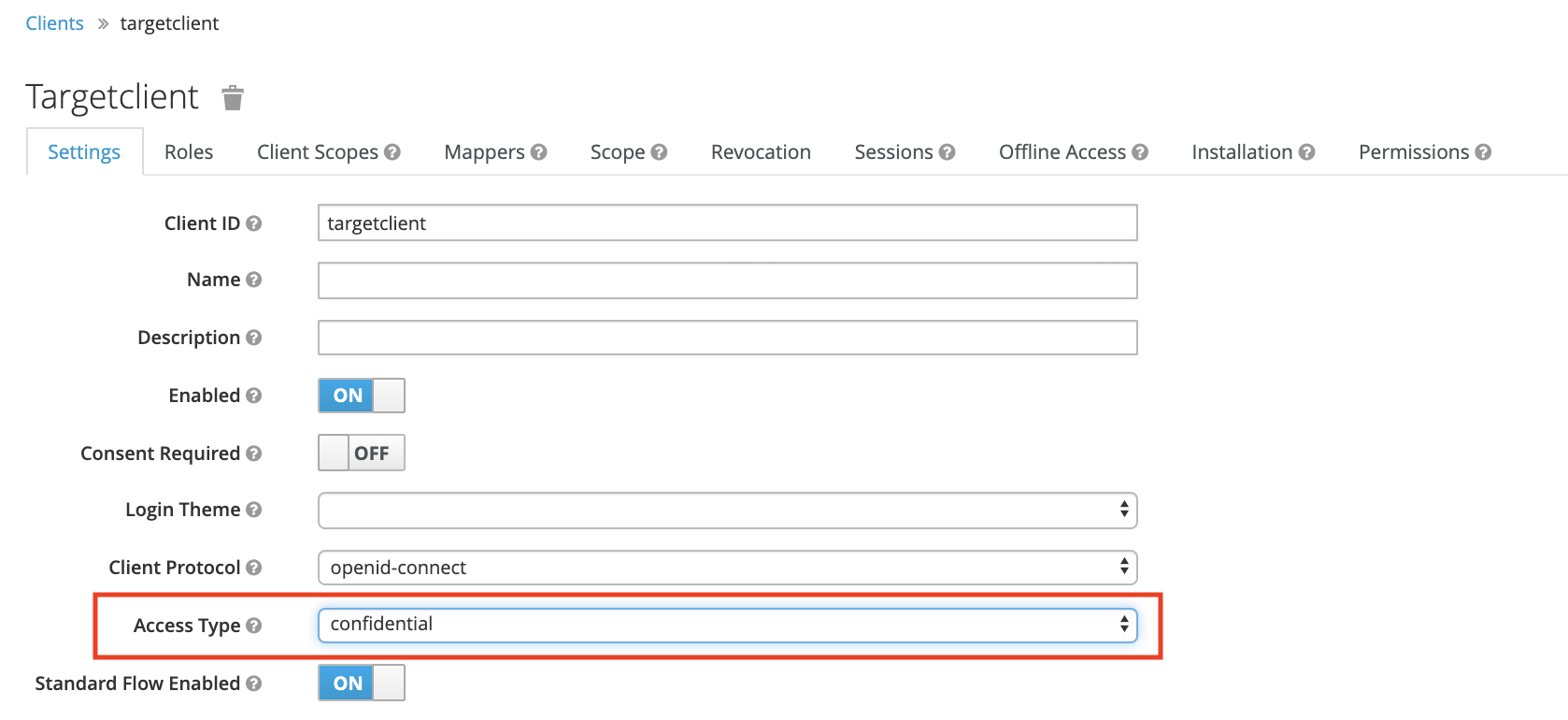Go to Clients breadcrumb link
1568x720 pixels.
(54, 23)
